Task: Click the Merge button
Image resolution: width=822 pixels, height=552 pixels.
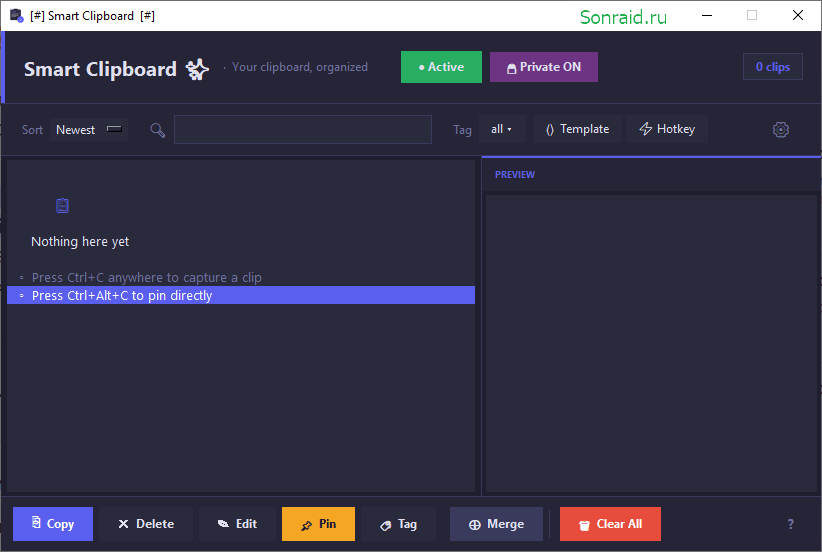Action: point(496,524)
